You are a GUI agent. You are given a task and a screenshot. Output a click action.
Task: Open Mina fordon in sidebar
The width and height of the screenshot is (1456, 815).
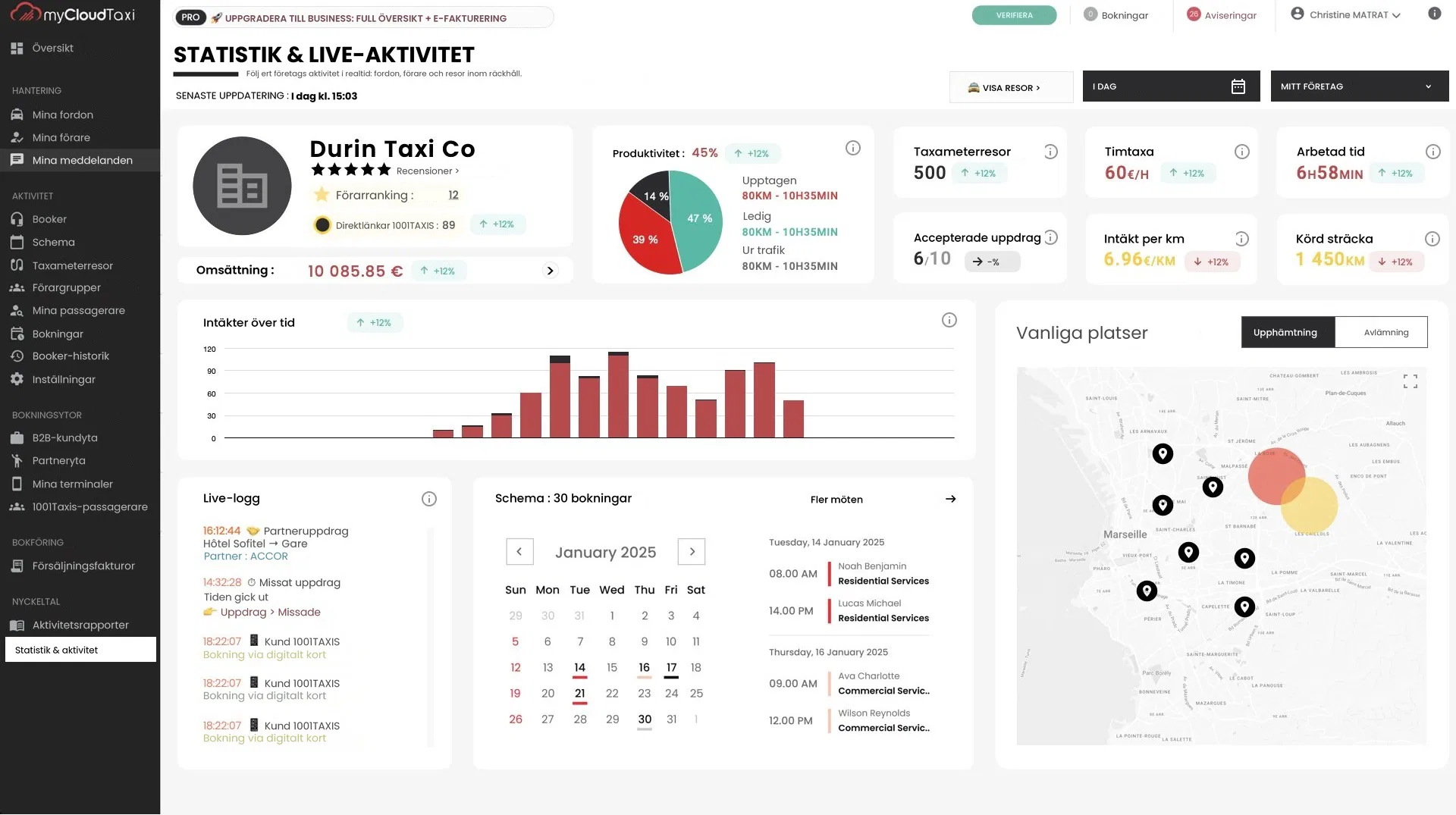(80, 114)
